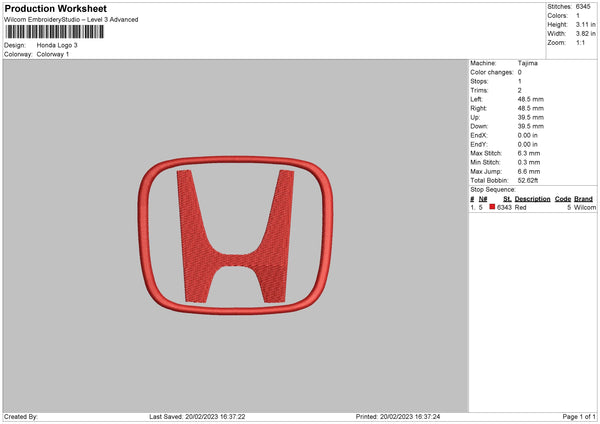Click the stitch count 6343 in stop sequence

[504, 207]
